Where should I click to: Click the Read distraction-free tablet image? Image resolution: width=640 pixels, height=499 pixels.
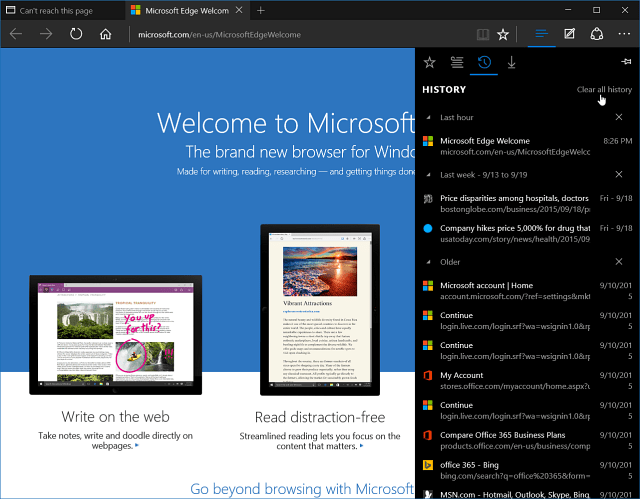320,310
